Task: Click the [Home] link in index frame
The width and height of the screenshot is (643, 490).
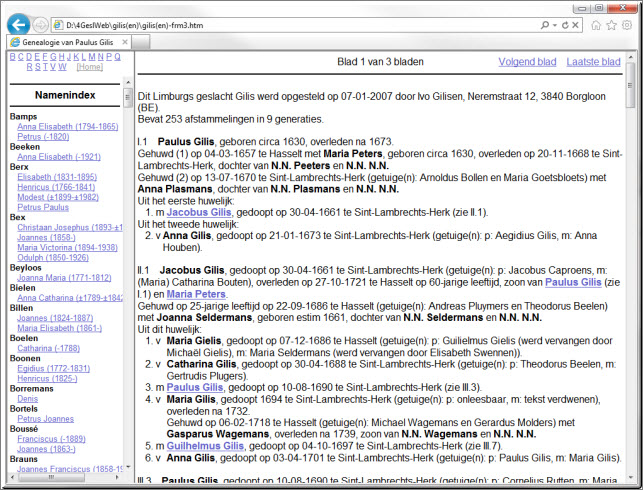Action: [x=89, y=67]
